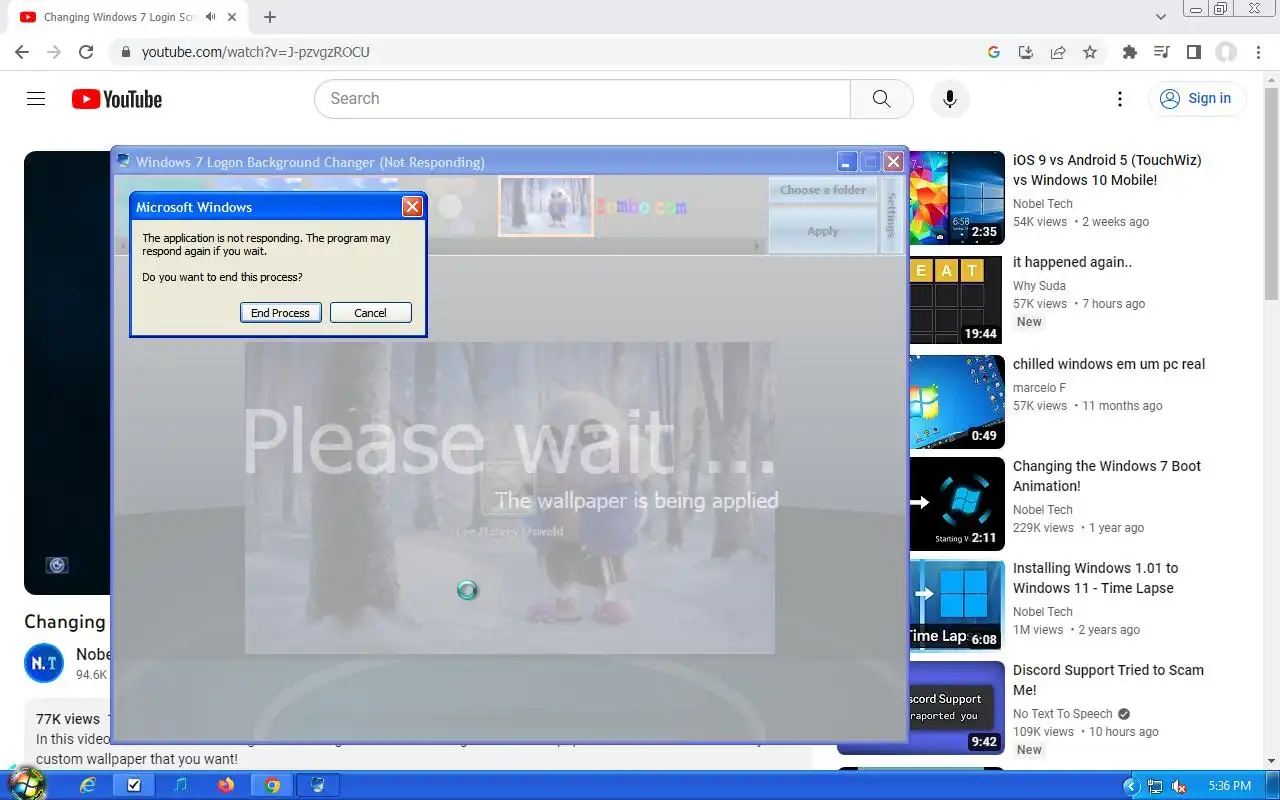Click the 'marcelo F' channel name

coord(1039,388)
